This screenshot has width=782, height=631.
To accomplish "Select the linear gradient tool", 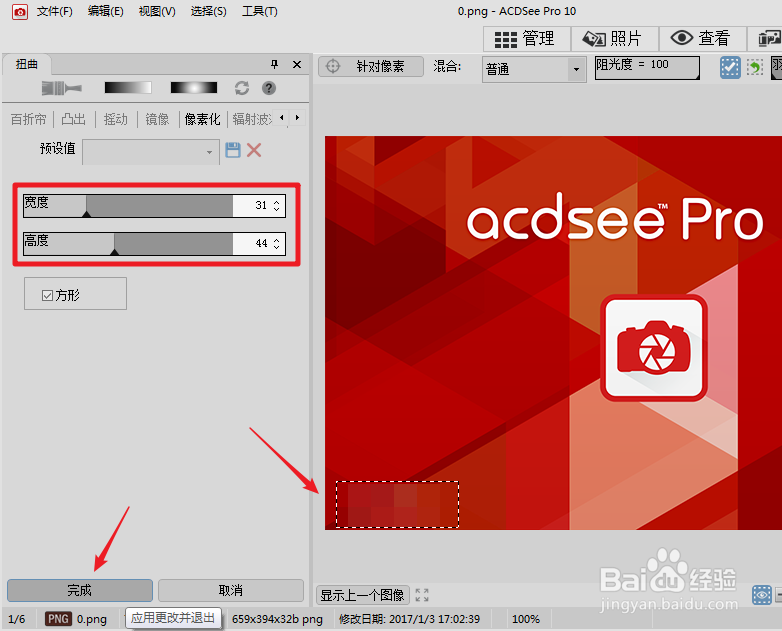I will pos(128,88).
